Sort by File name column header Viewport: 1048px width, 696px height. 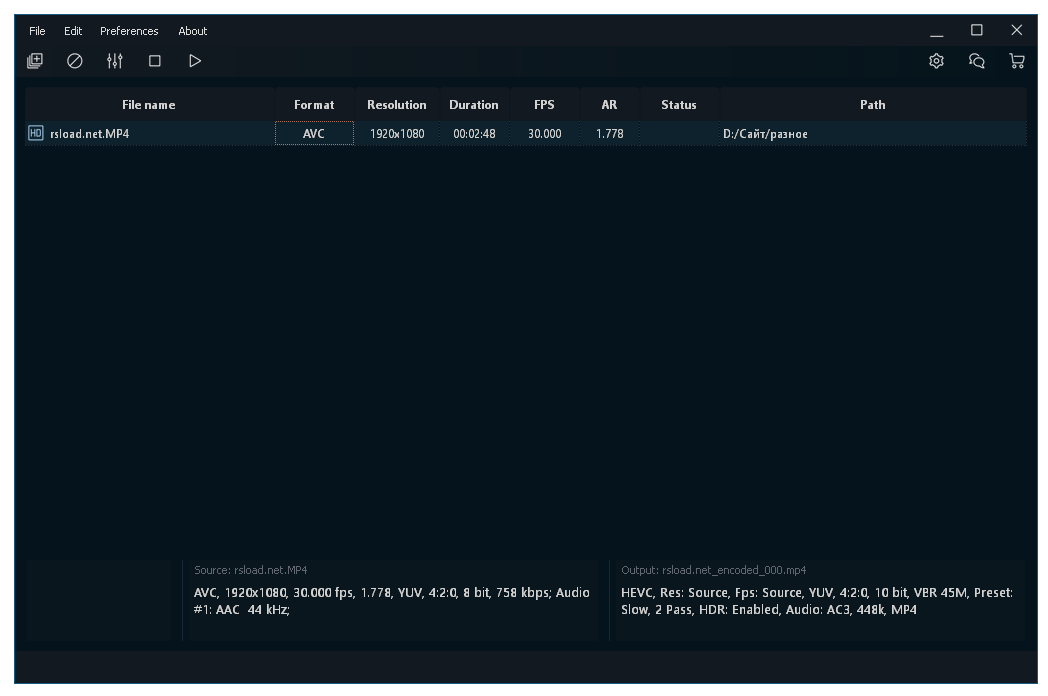[x=149, y=104]
